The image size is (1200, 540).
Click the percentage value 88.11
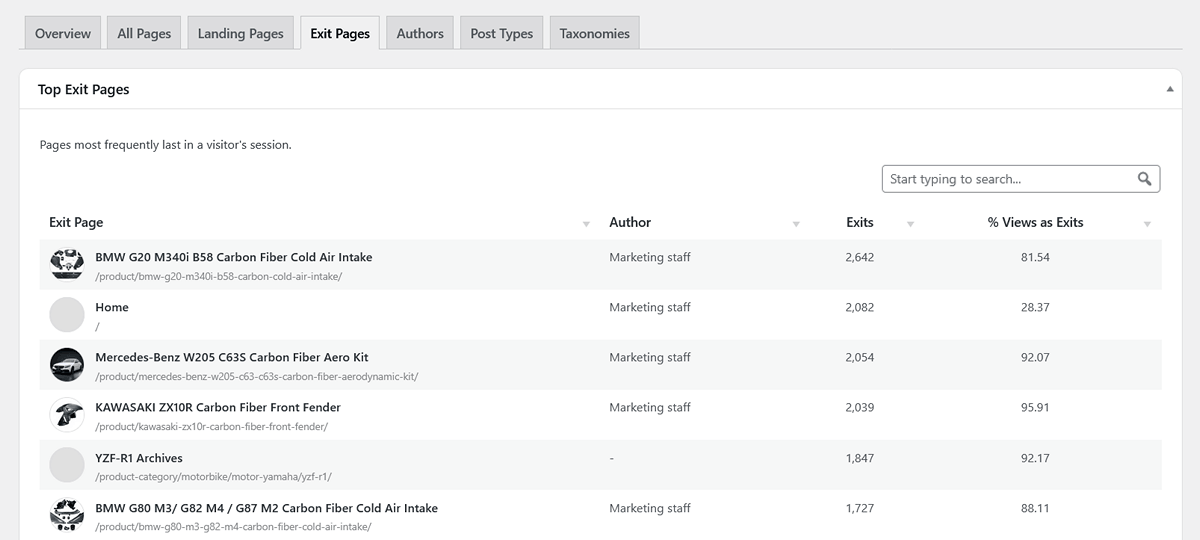coord(1035,508)
